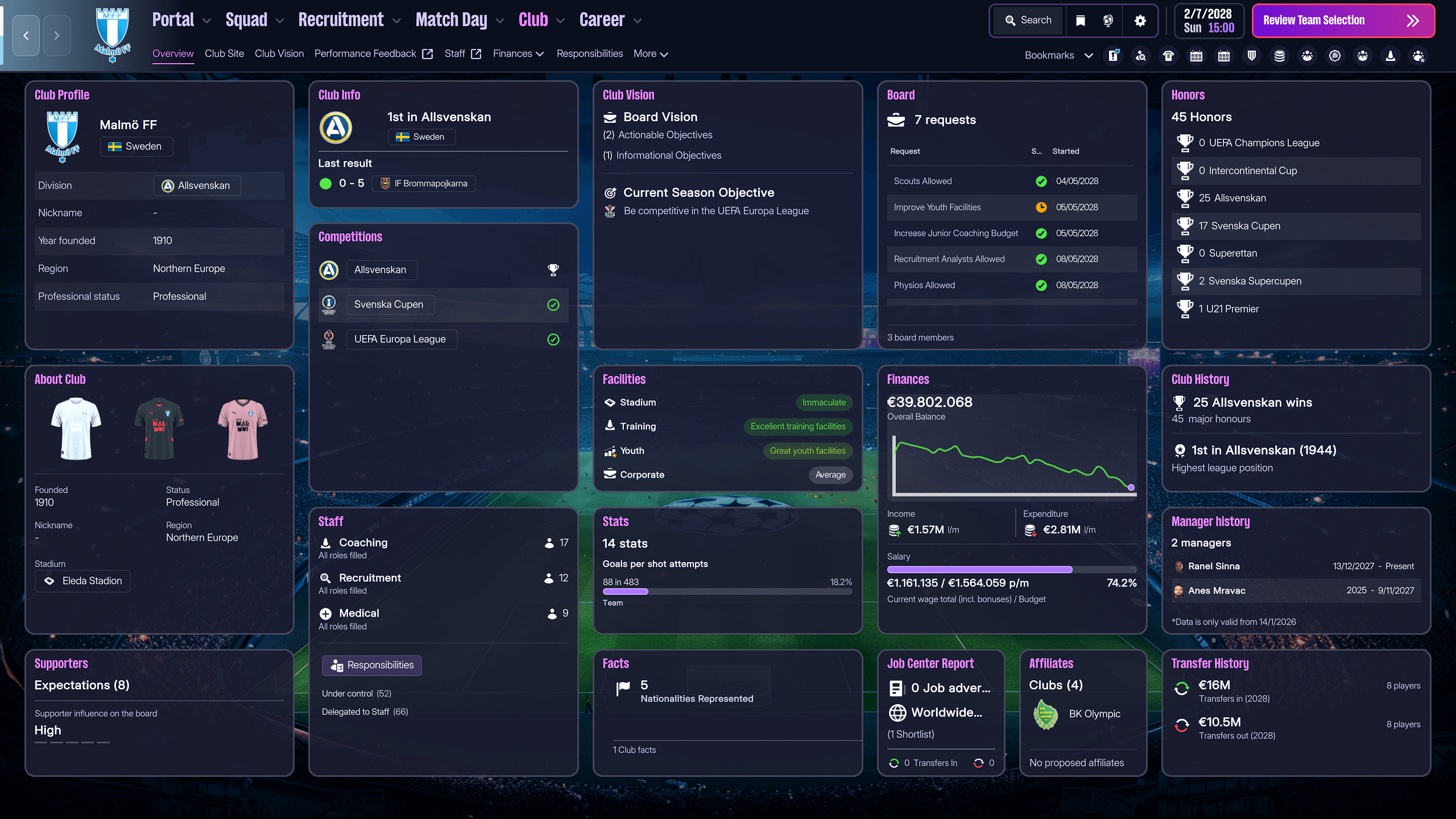
Task: Click the bookmark flag icon beside Search
Action: click(1081, 20)
